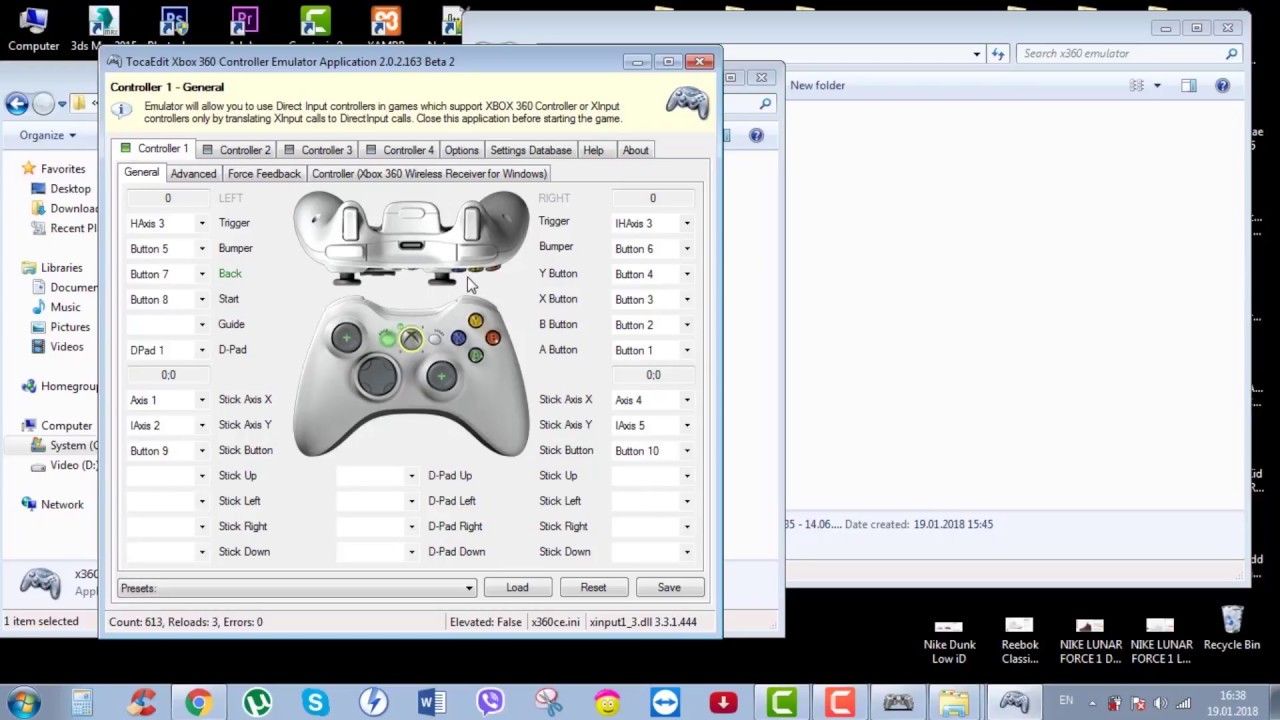Click the Save button
The width and height of the screenshot is (1280, 720).
[669, 588]
